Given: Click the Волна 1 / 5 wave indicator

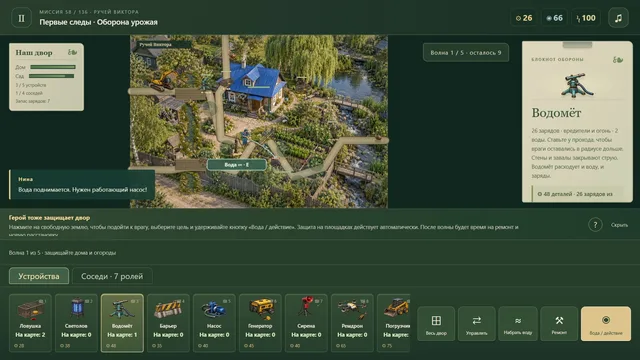Looking at the screenshot, I should coord(466,53).
